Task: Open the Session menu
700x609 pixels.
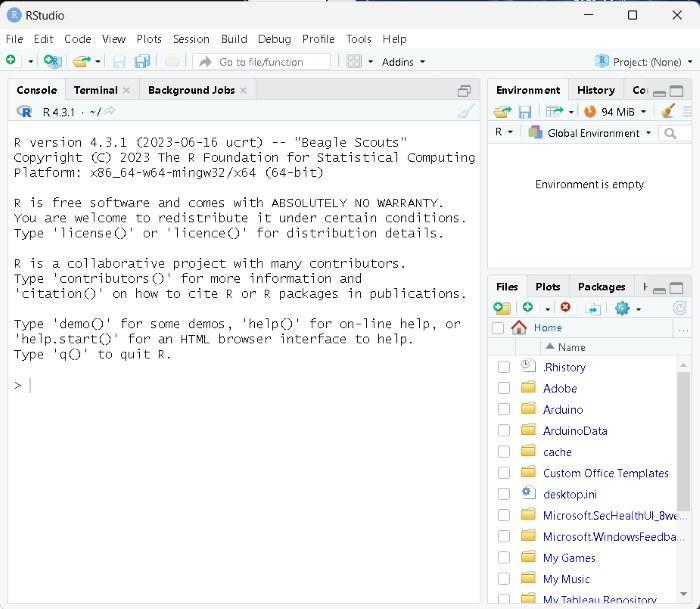Action: [191, 39]
